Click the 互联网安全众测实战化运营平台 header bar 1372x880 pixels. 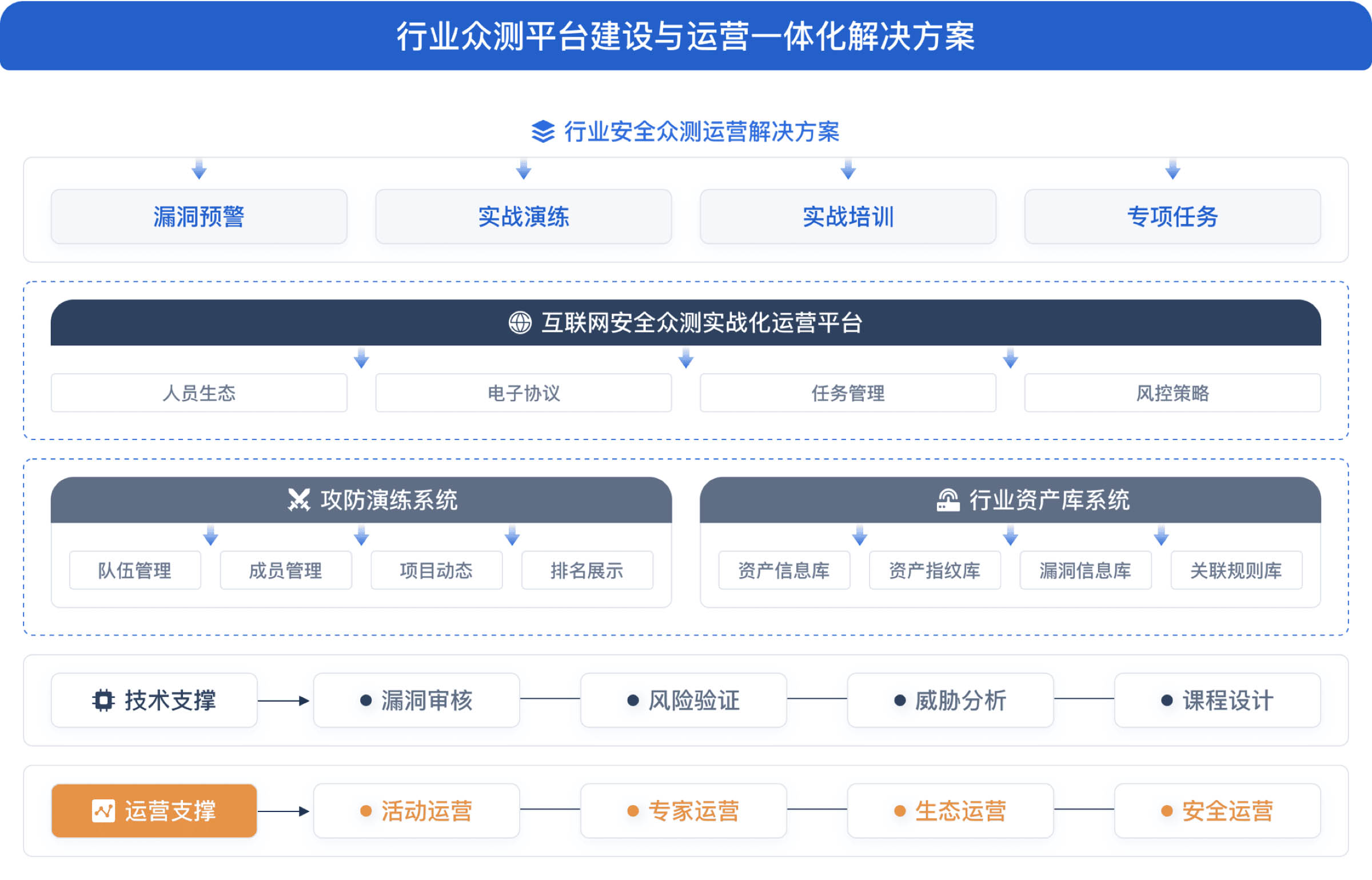(x=686, y=322)
